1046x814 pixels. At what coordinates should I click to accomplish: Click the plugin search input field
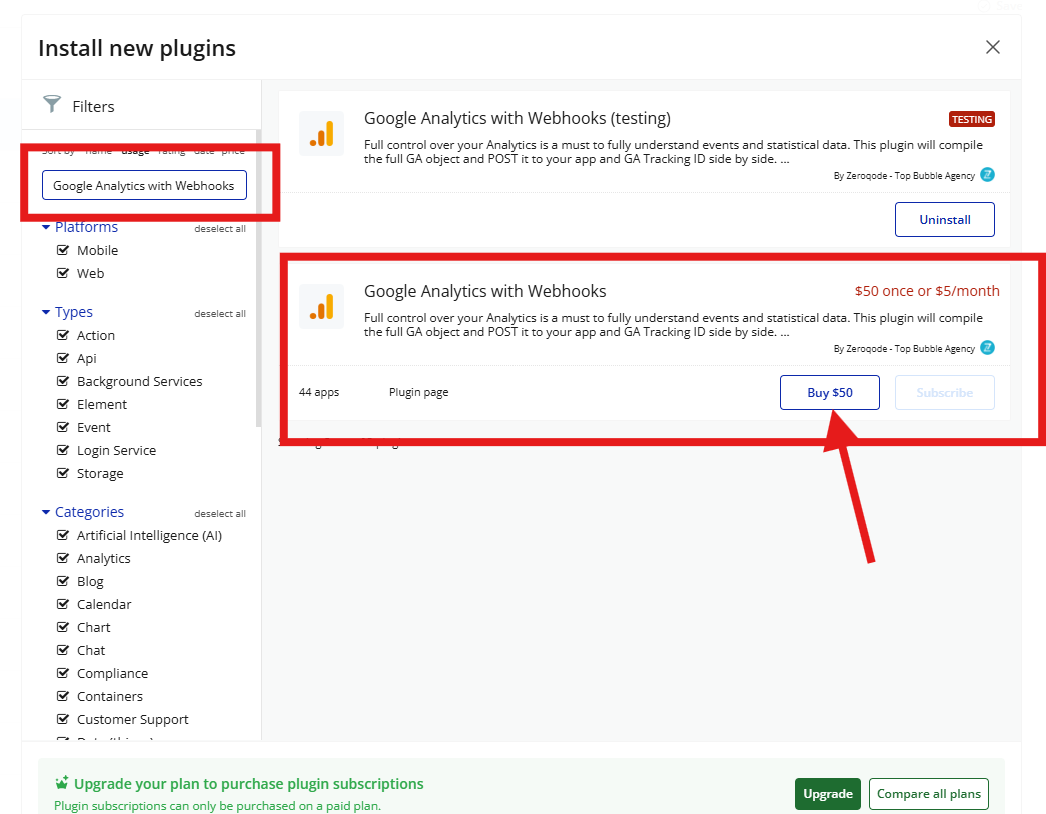pyautogui.click(x=143, y=185)
